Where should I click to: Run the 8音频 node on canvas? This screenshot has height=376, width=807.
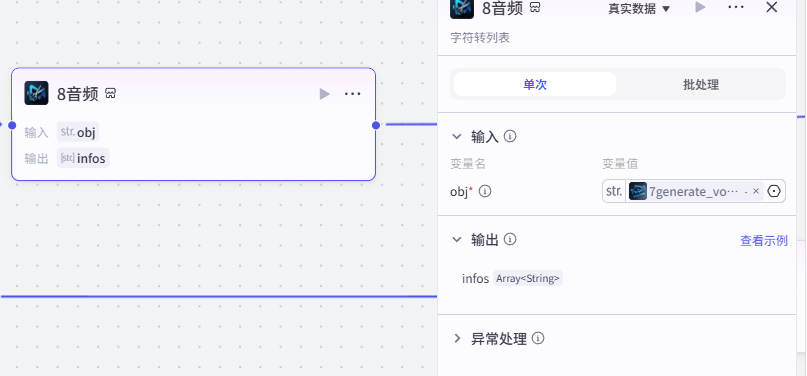click(324, 94)
